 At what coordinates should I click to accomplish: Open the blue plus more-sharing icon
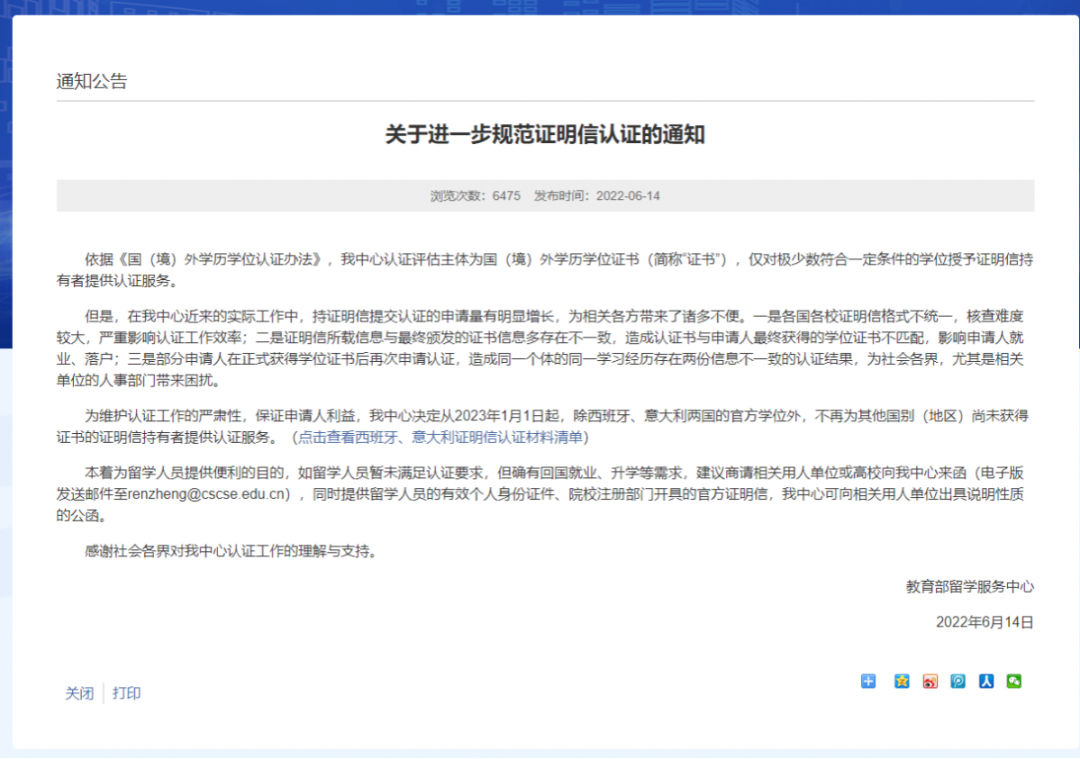click(868, 681)
